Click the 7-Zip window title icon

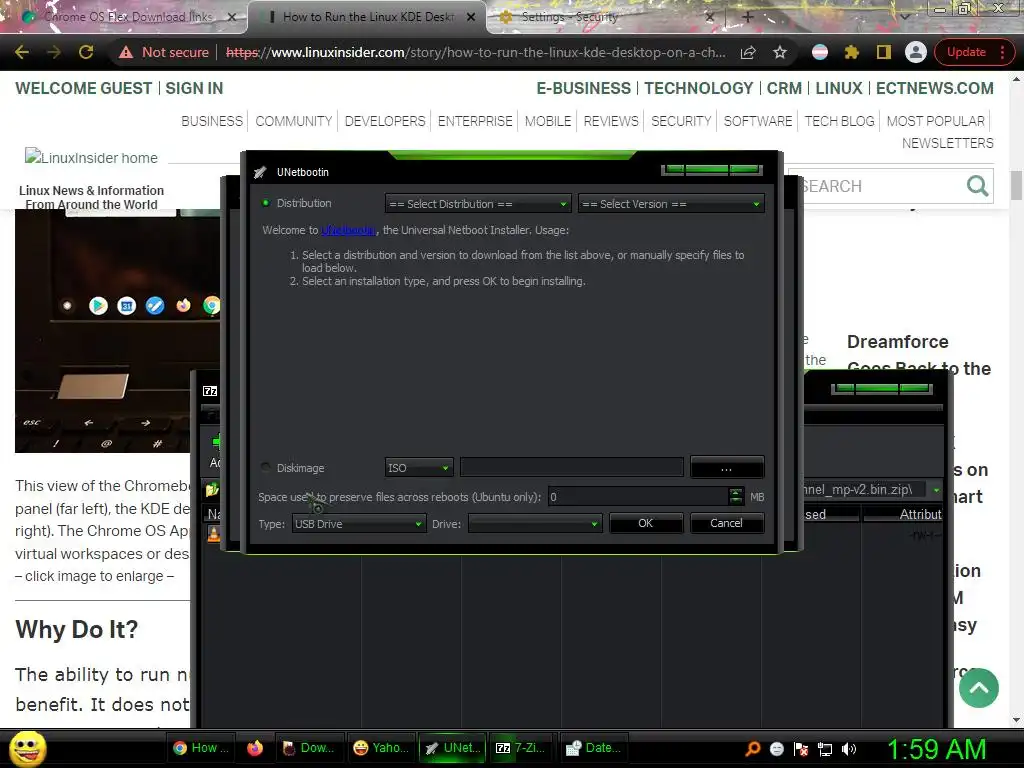click(x=210, y=391)
